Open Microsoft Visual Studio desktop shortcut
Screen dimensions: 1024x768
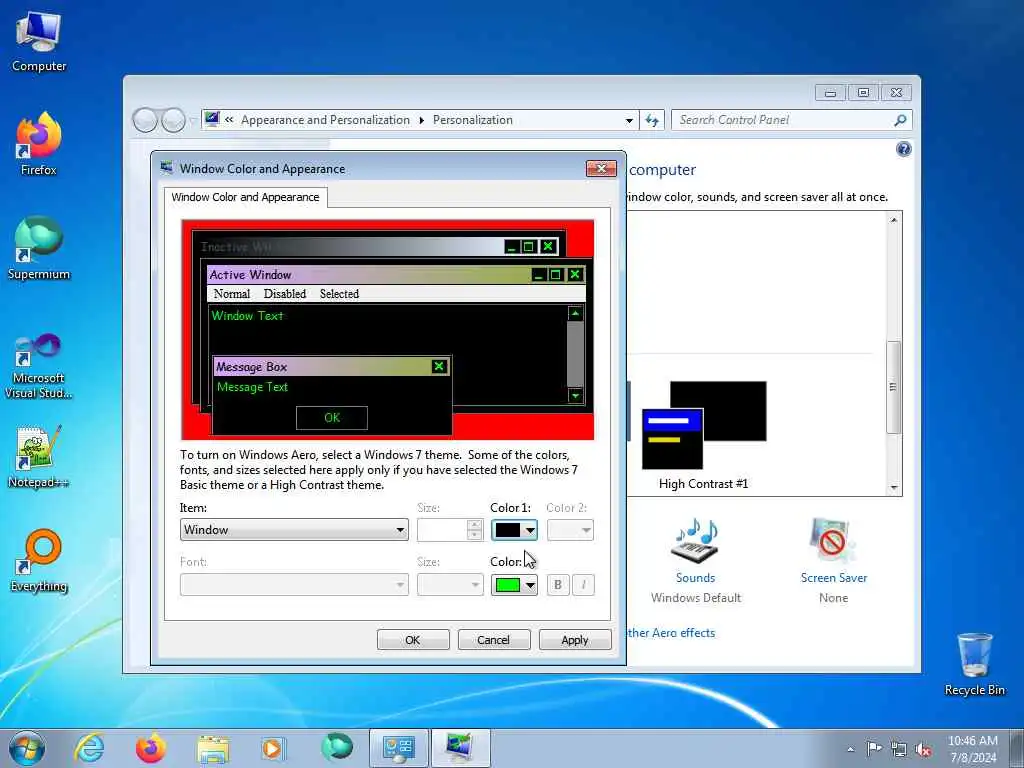39,366
